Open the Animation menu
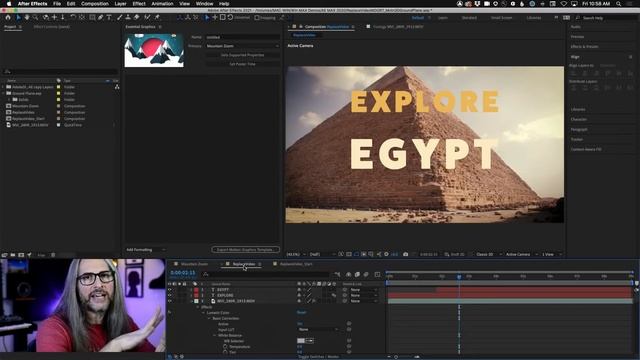640x360 pixels. [162, 4]
